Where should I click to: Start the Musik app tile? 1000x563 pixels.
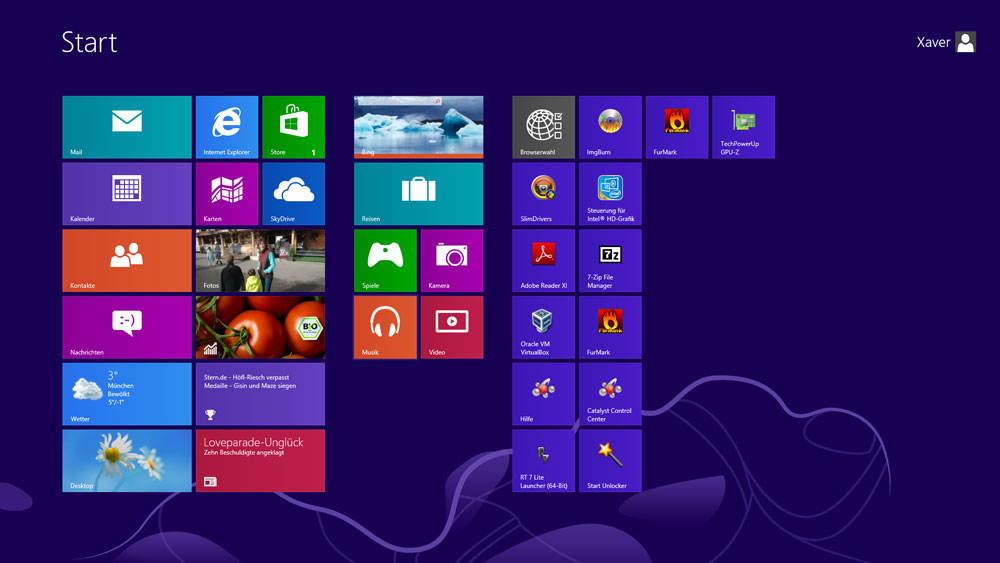384,327
